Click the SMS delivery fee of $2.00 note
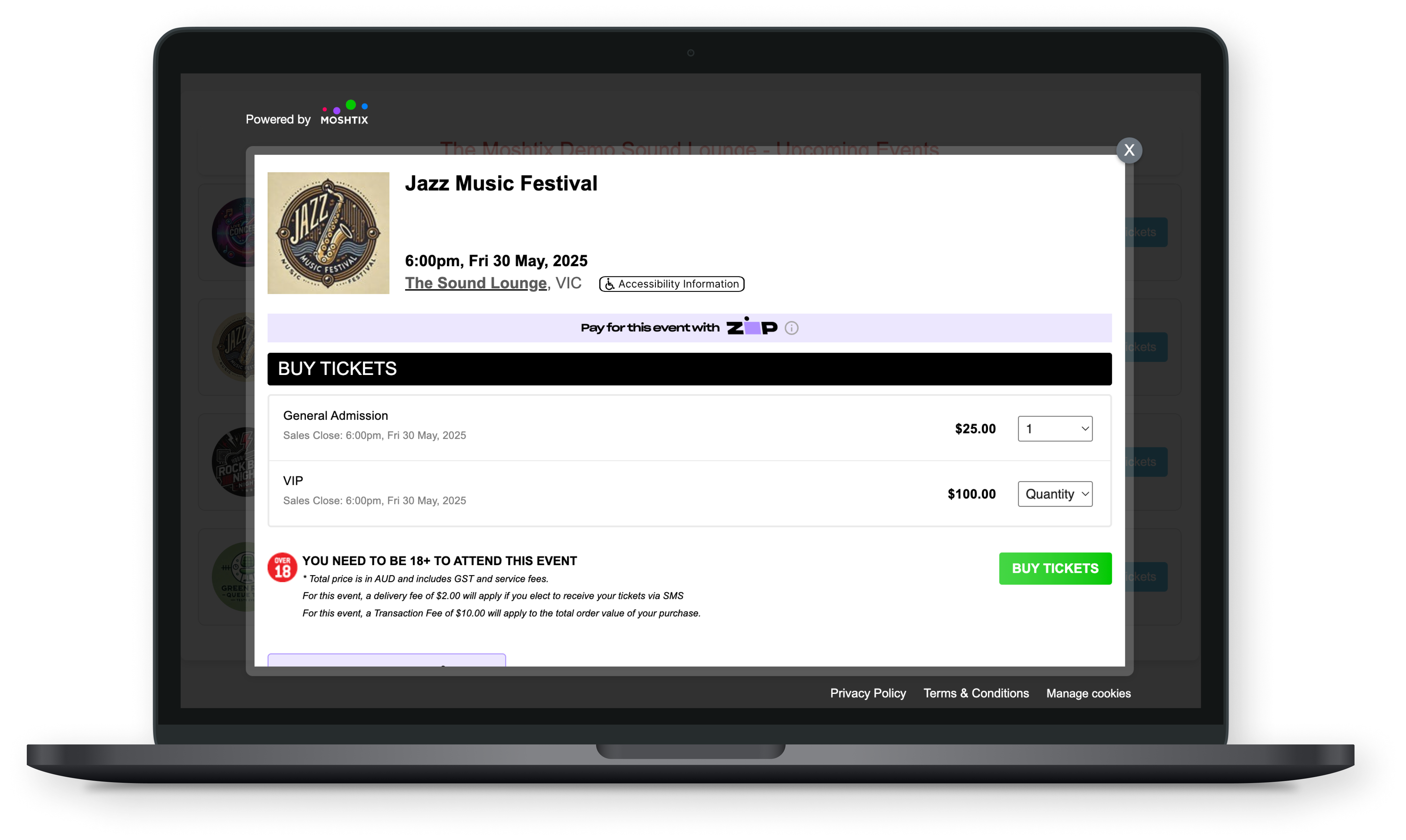1406x840 pixels. 493,596
